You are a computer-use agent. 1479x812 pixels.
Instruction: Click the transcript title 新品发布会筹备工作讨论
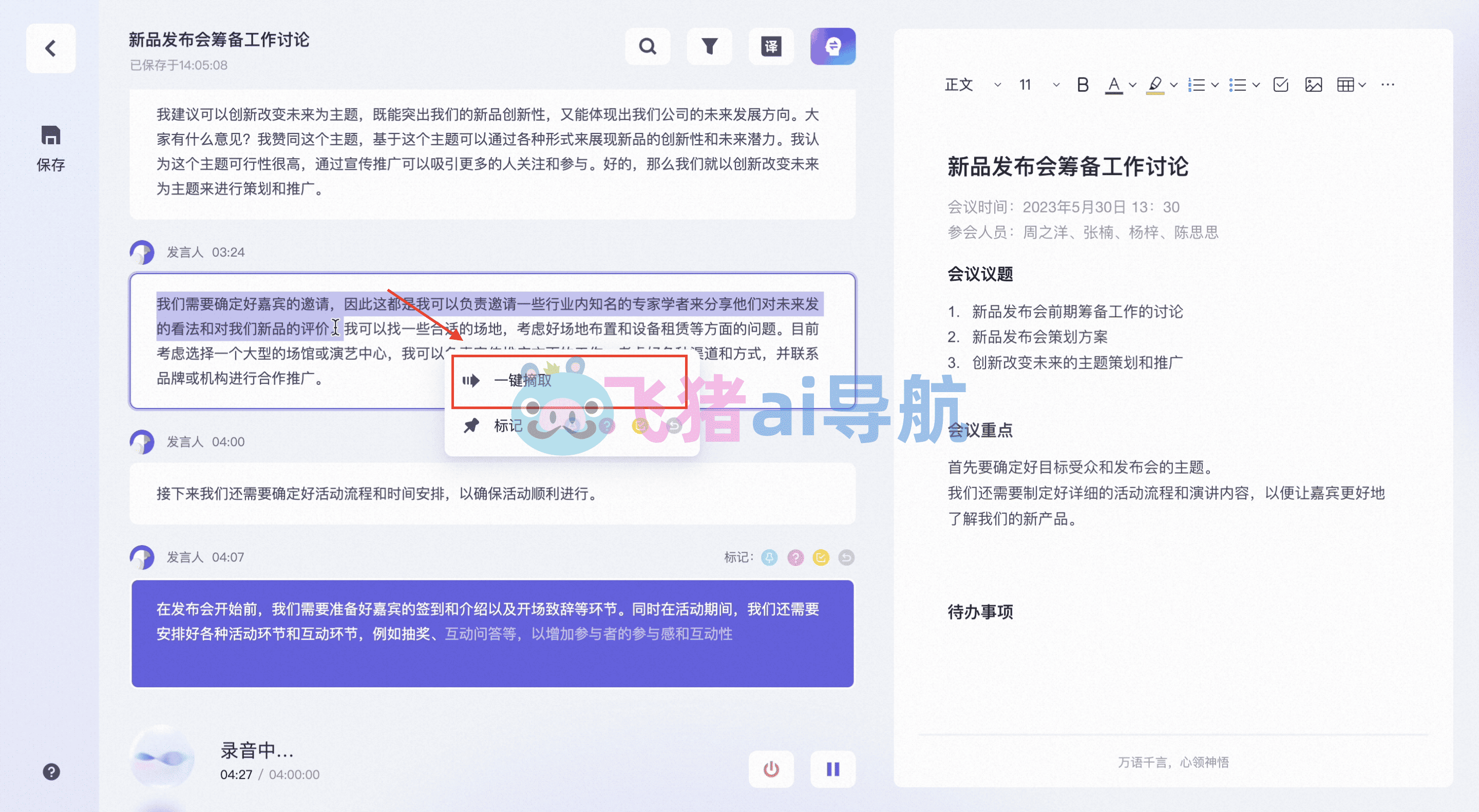coord(219,40)
